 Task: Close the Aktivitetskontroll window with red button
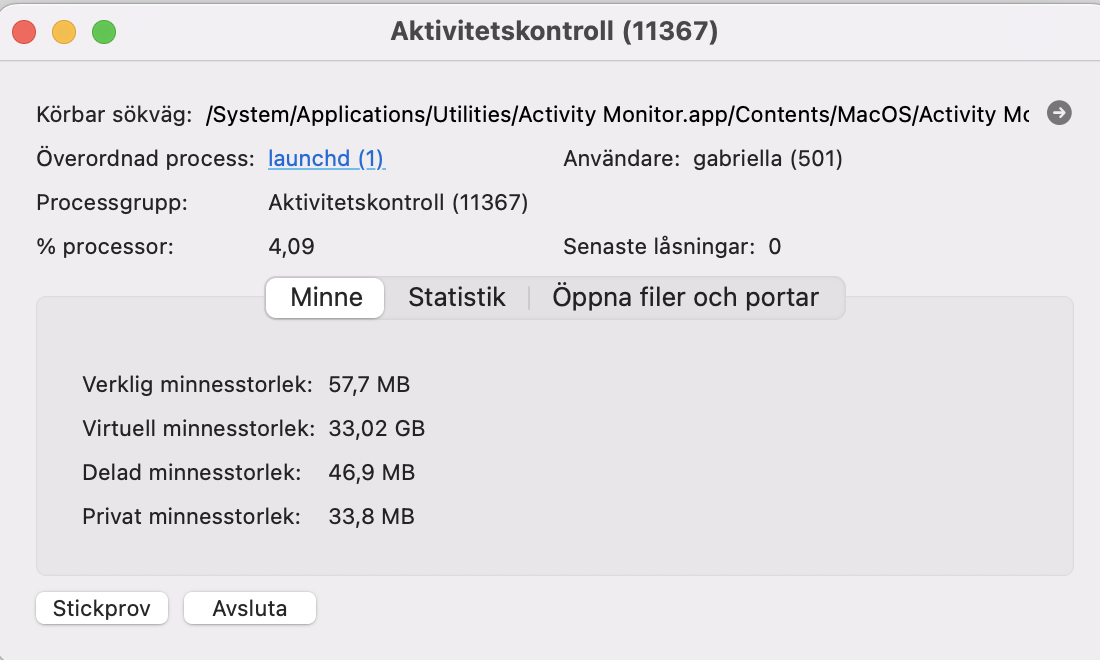24,32
